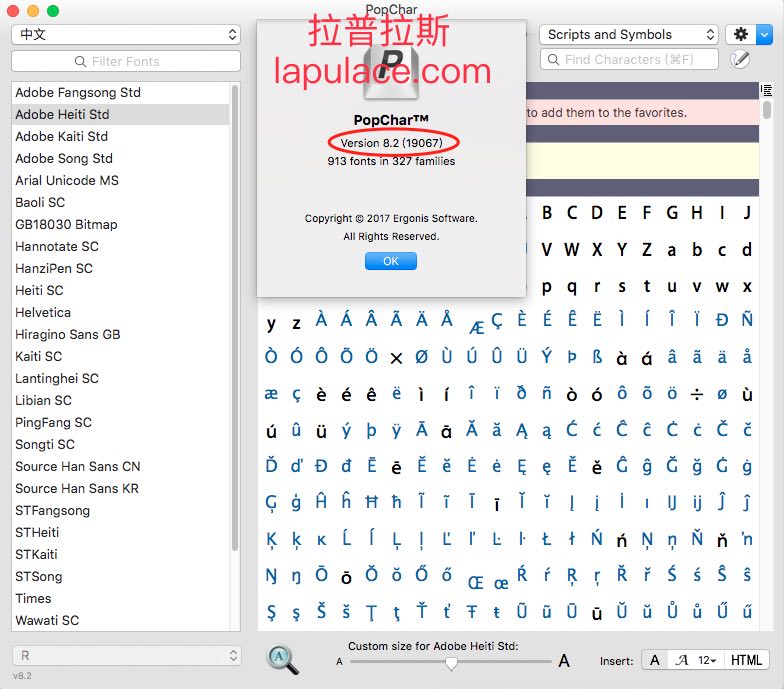Screen dimensions: 784x689
Task: Select Kaiti SC font
Action: (x=120, y=356)
